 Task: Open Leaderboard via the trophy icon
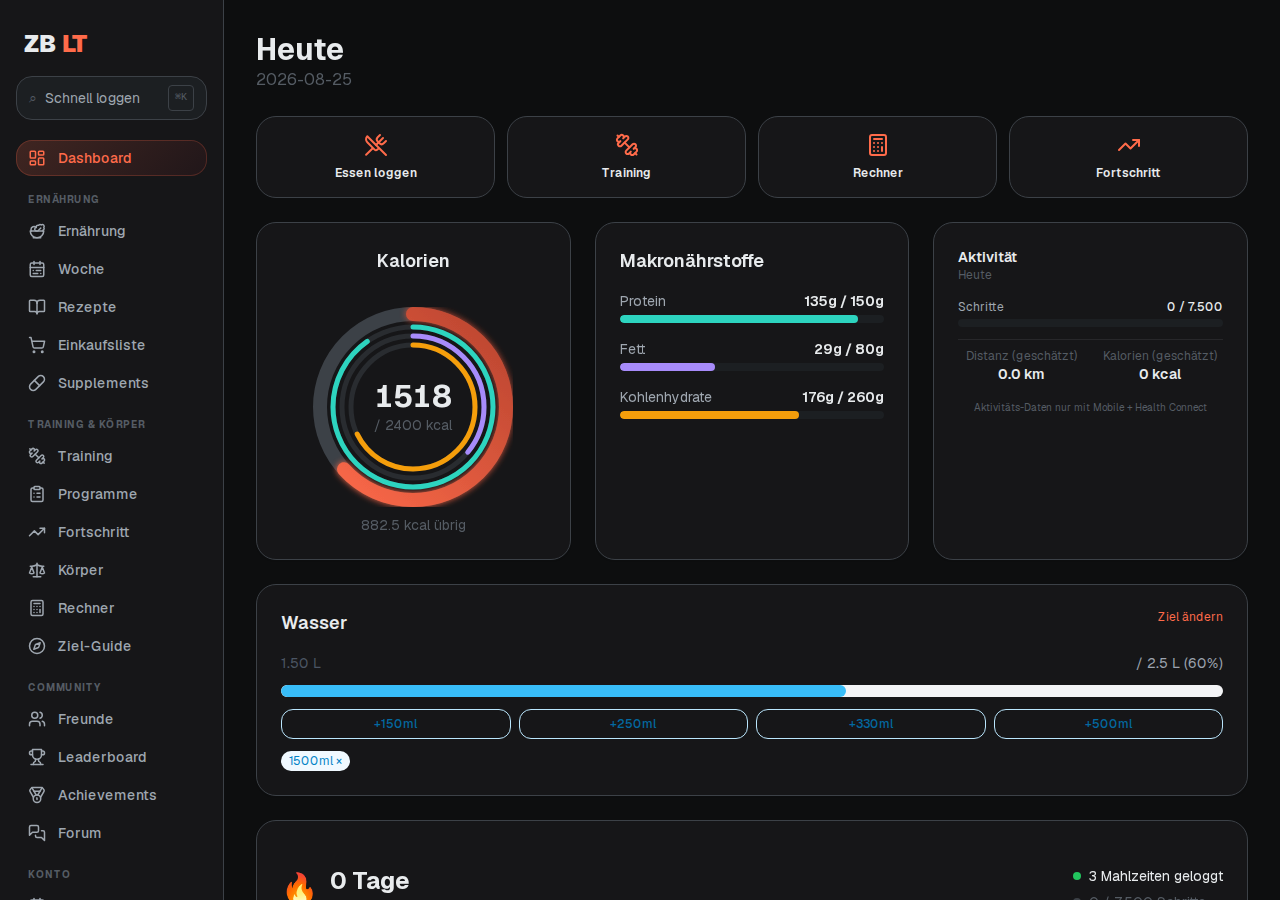pos(37,757)
